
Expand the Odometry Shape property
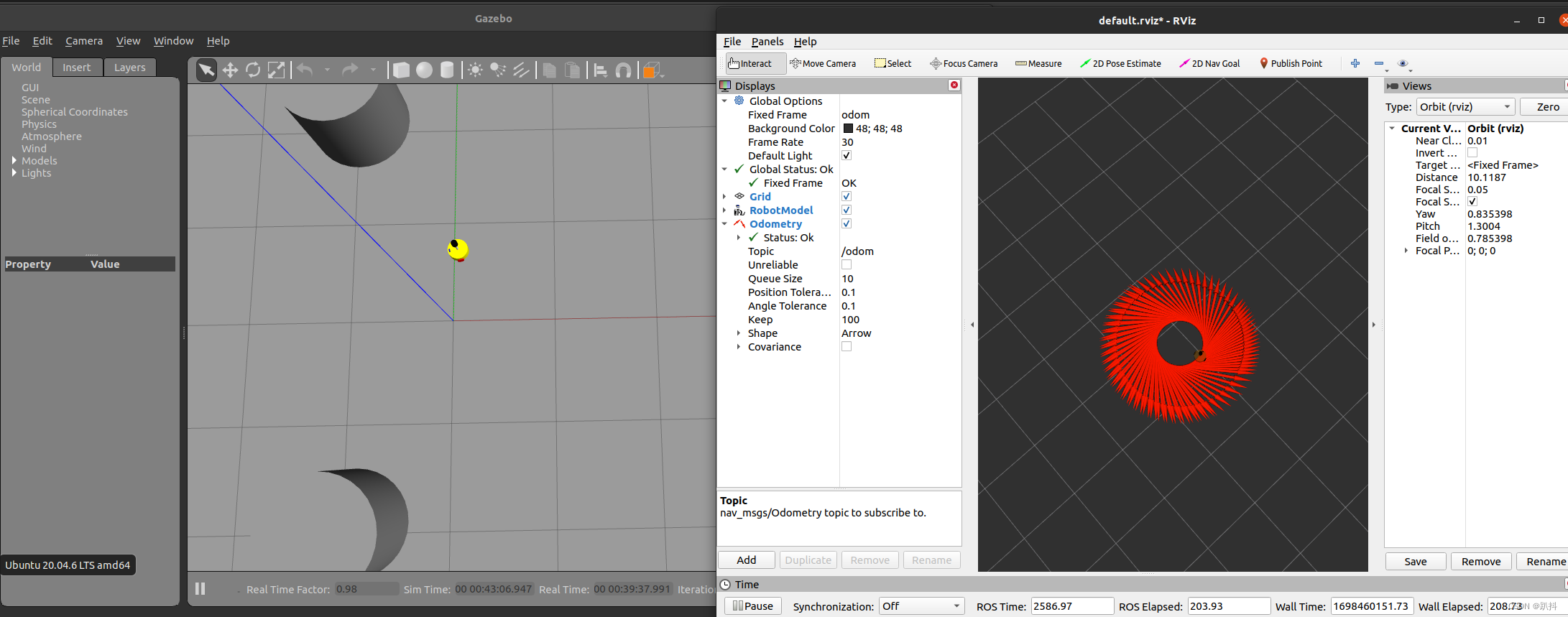(x=739, y=333)
